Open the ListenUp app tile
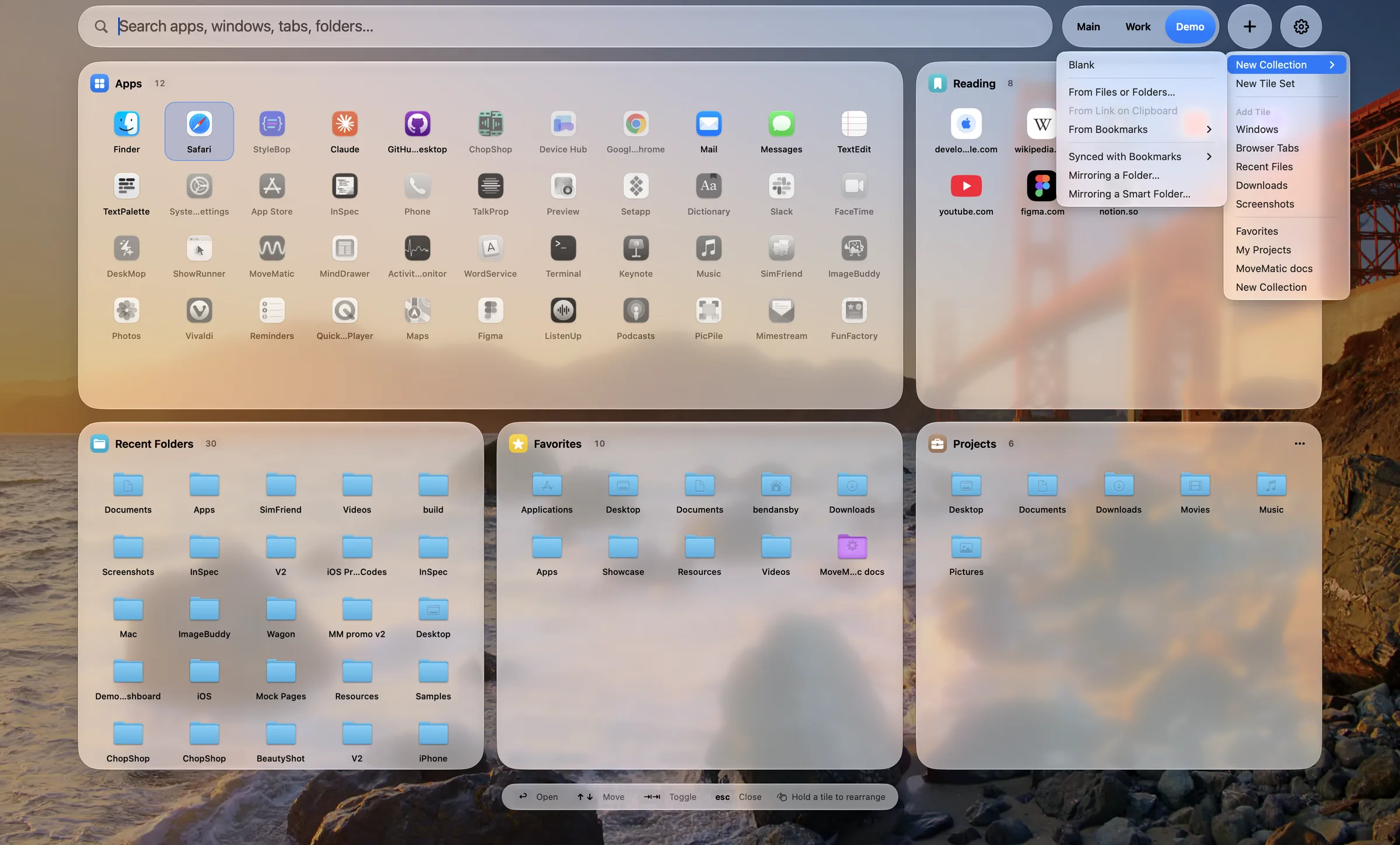The width and height of the screenshot is (1400, 845). pyautogui.click(x=563, y=318)
